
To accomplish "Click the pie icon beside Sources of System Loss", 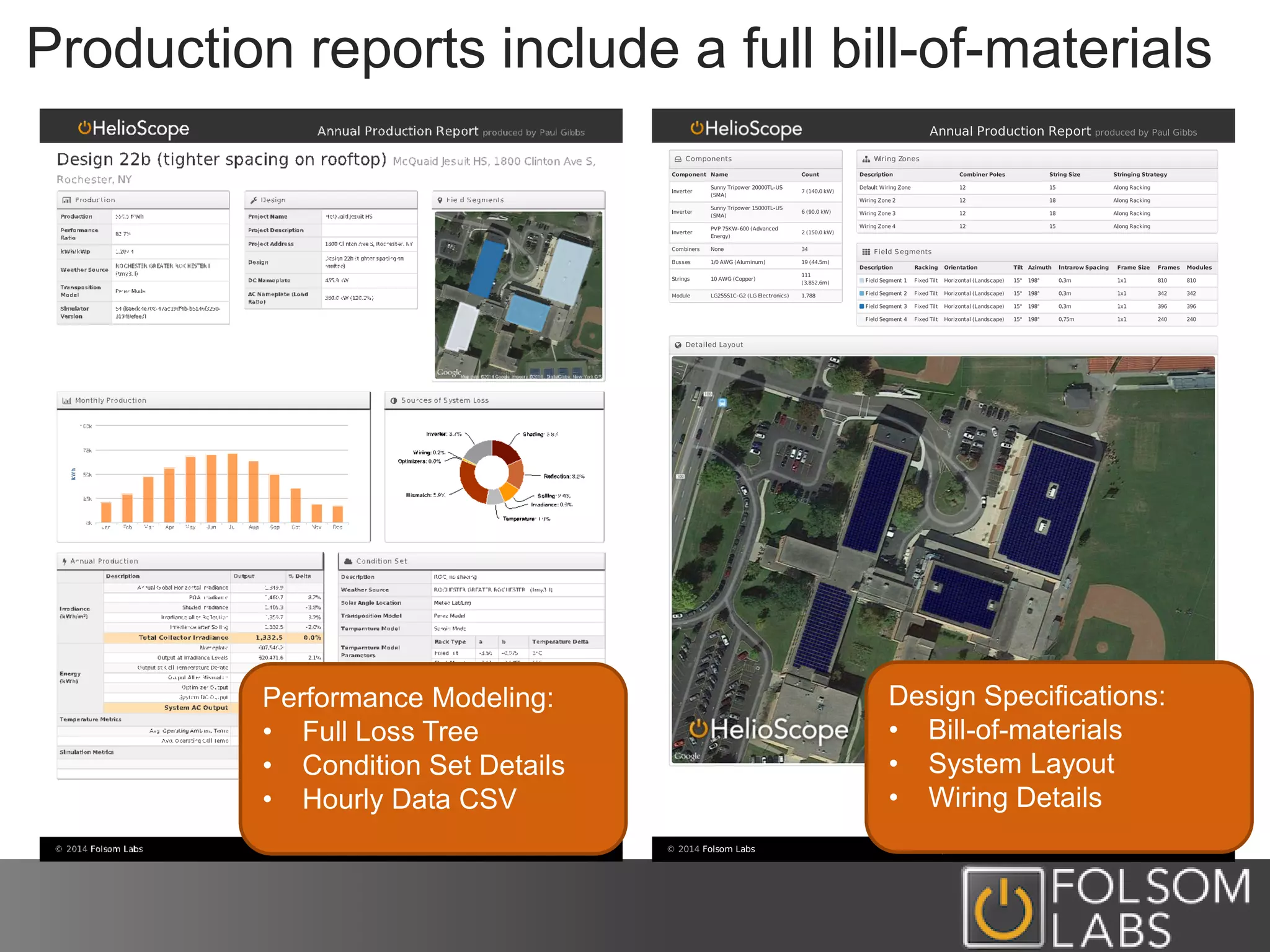I will [394, 401].
